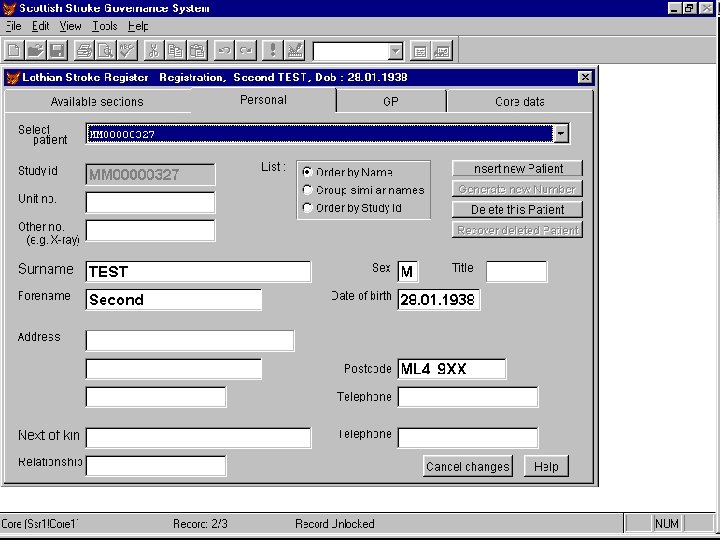Click the Select patient combo box value MM00000327
Screen dimensions: 720x540
click(x=320, y=134)
